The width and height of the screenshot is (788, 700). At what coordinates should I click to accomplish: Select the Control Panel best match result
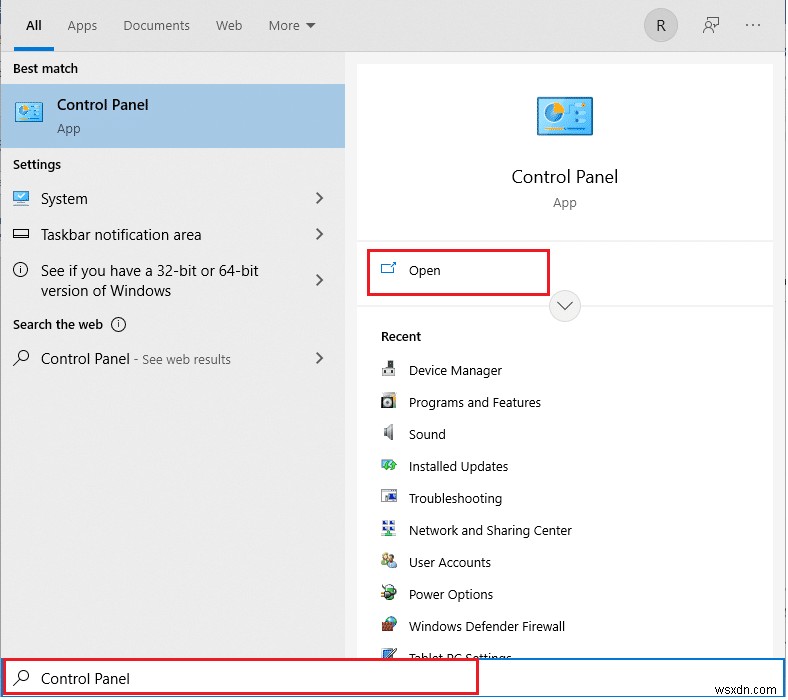pos(172,116)
